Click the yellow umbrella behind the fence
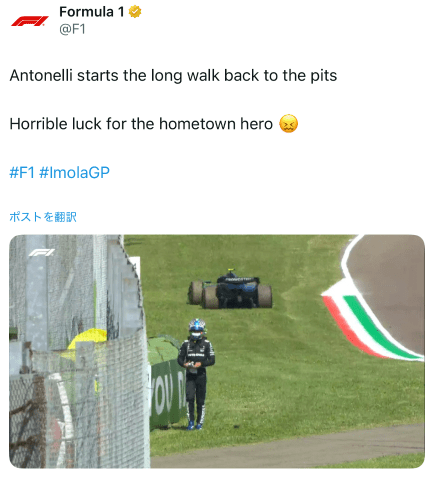The width and height of the screenshot is (434, 480). click(x=87, y=338)
